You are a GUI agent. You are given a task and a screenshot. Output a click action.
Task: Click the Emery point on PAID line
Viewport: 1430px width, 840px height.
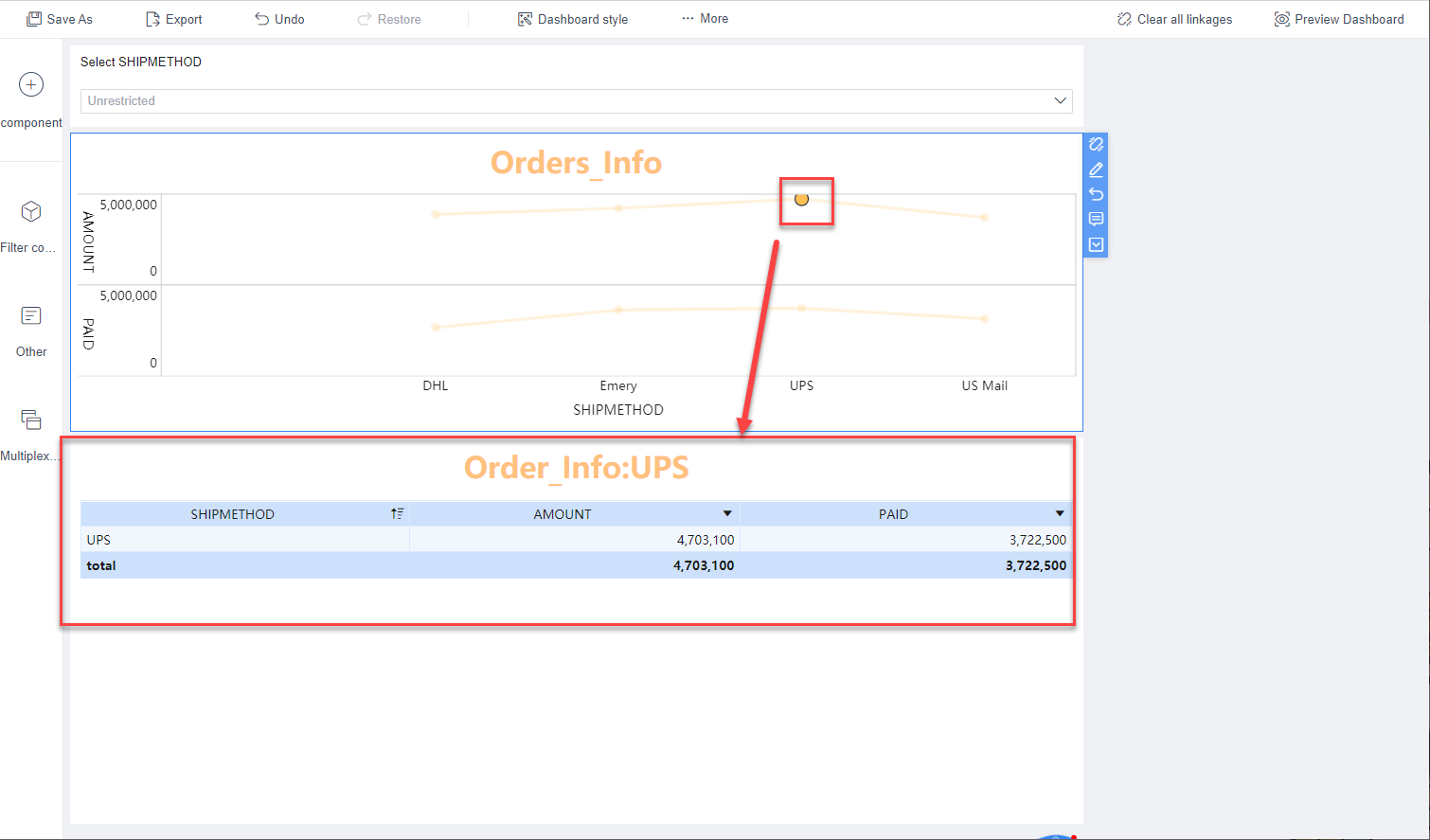click(618, 310)
